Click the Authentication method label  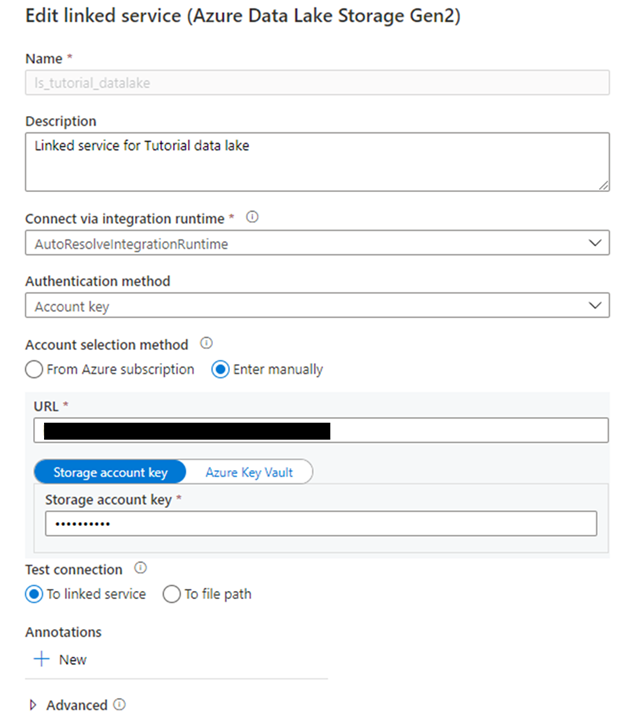coord(98,281)
